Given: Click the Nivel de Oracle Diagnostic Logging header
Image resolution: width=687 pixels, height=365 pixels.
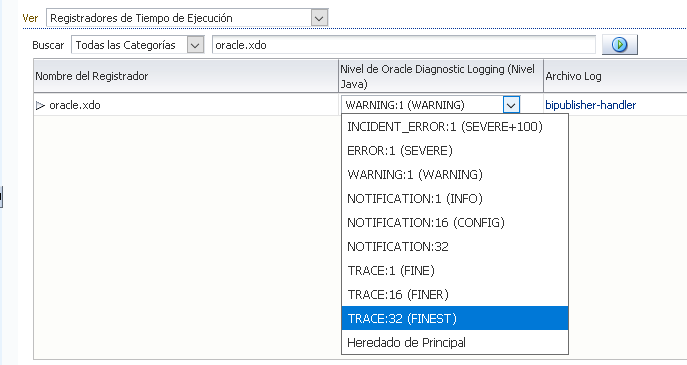Looking at the screenshot, I should (441, 76).
